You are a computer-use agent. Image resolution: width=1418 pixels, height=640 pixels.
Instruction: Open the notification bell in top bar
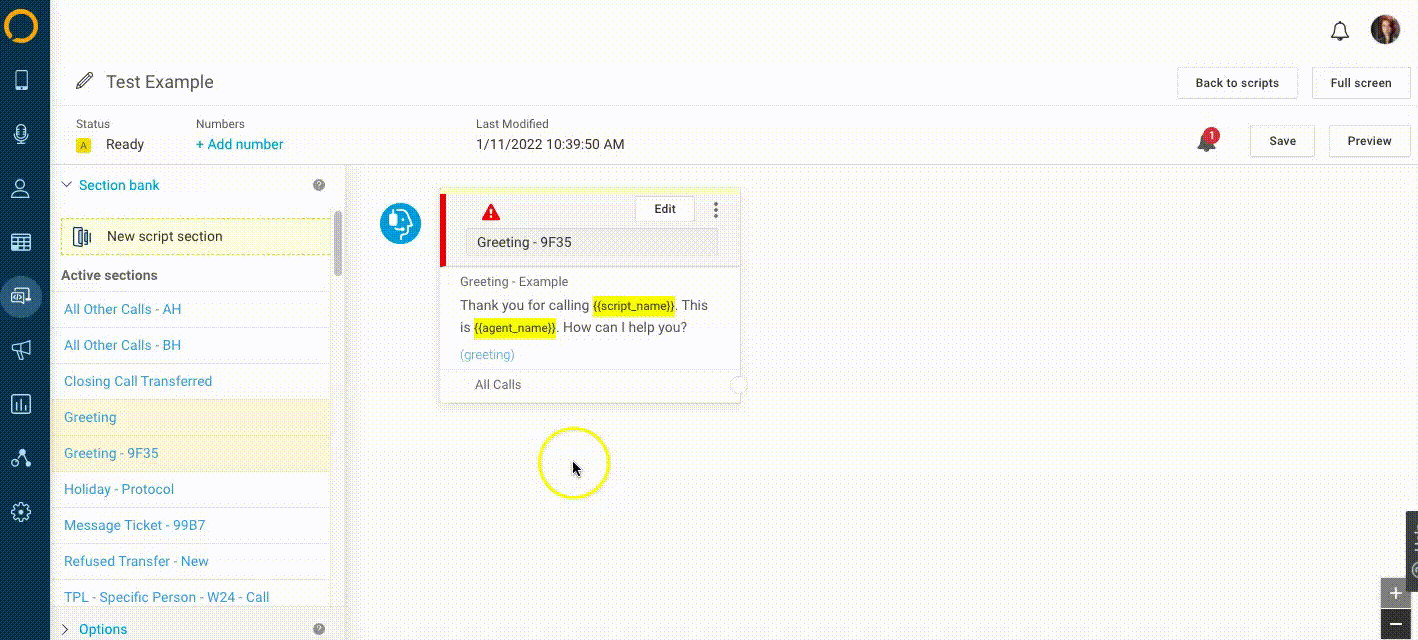point(1340,31)
